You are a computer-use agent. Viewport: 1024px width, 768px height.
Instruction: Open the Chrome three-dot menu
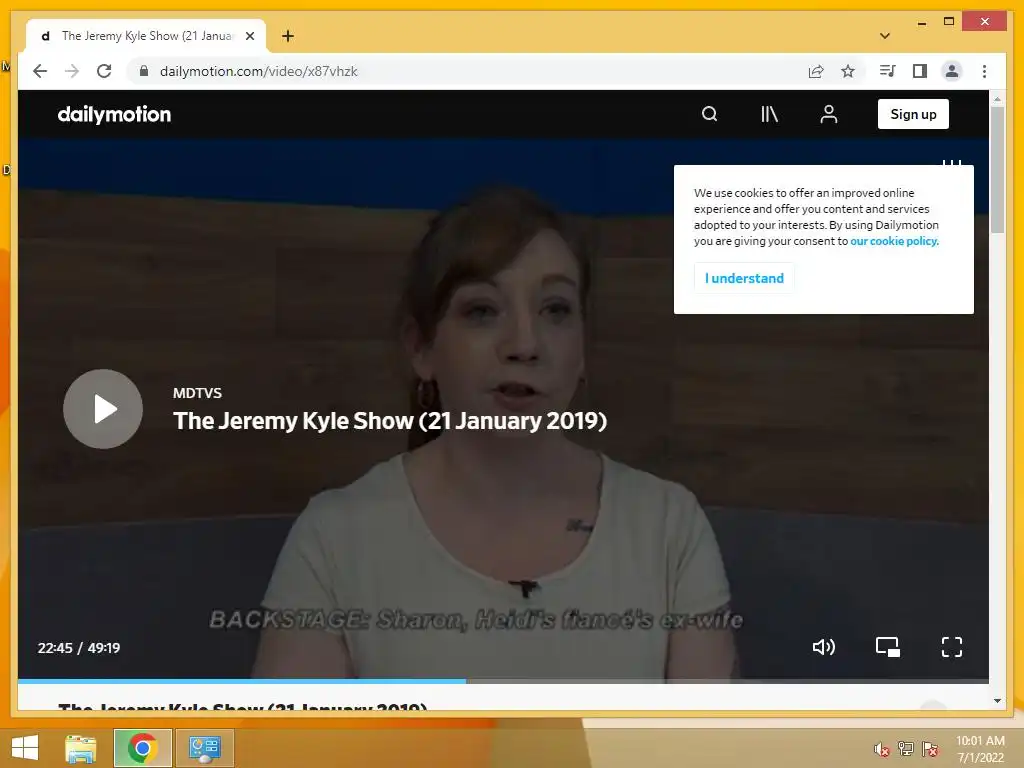[984, 71]
